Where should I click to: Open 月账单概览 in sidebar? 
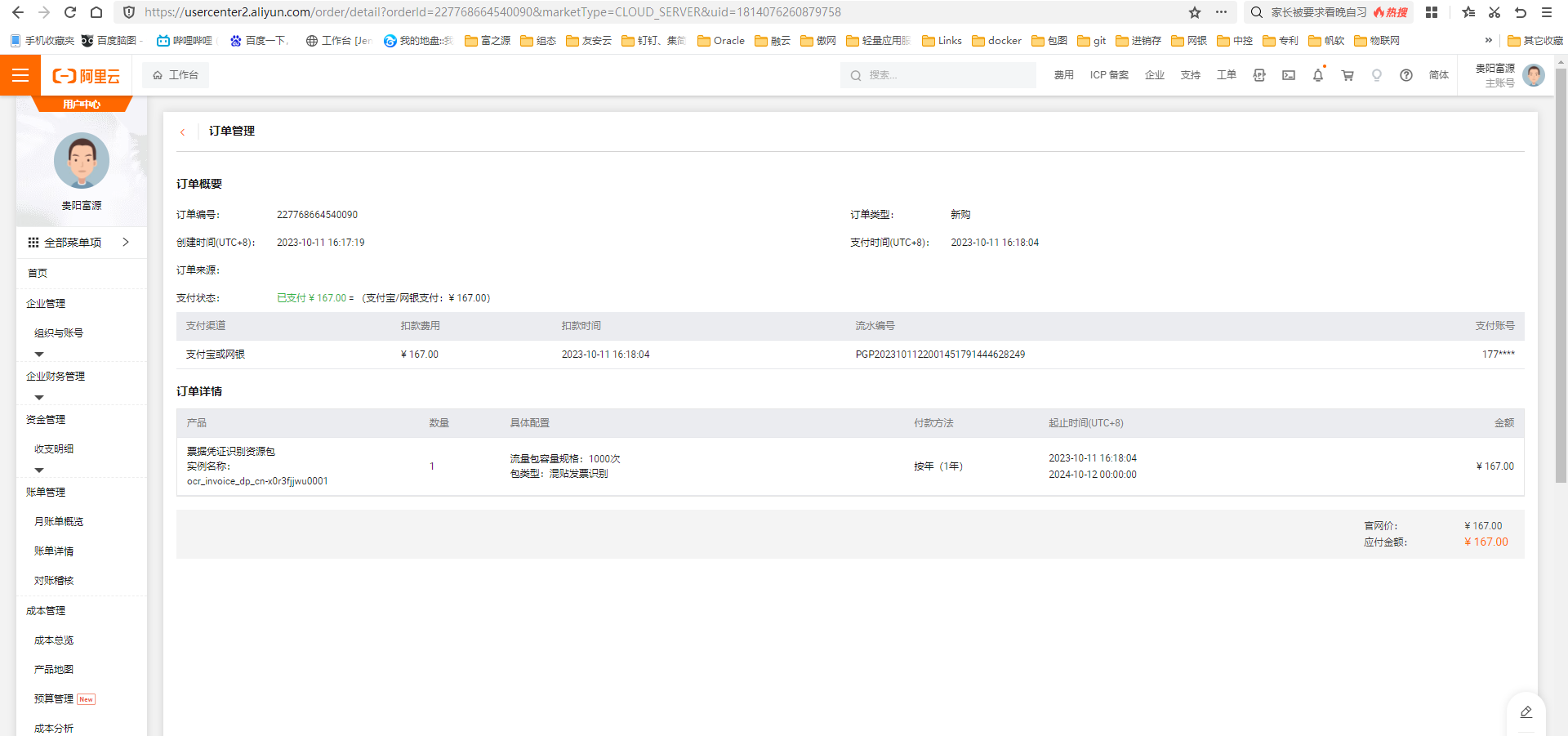(59, 521)
